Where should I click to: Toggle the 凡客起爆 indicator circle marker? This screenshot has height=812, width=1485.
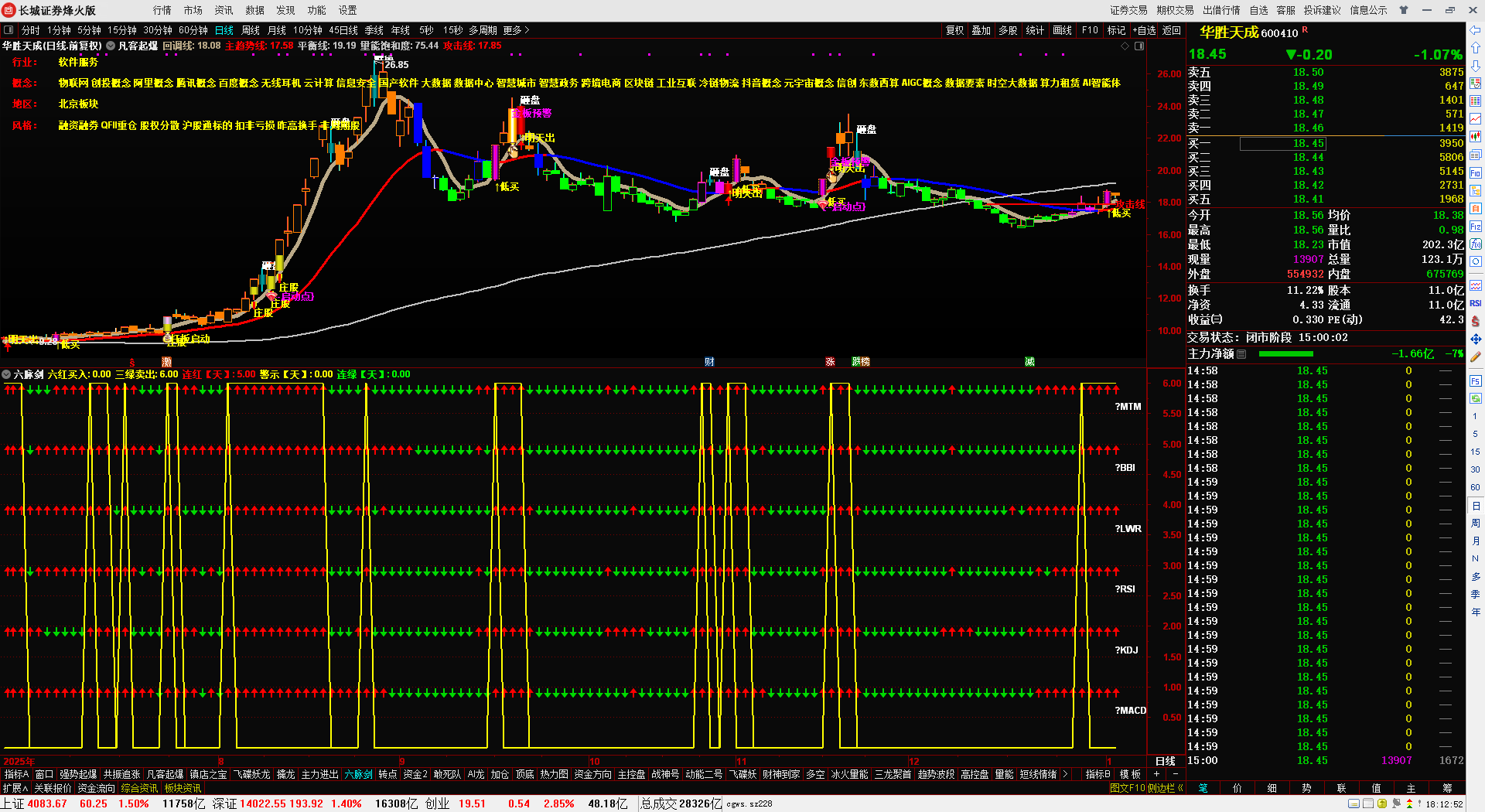111,46
